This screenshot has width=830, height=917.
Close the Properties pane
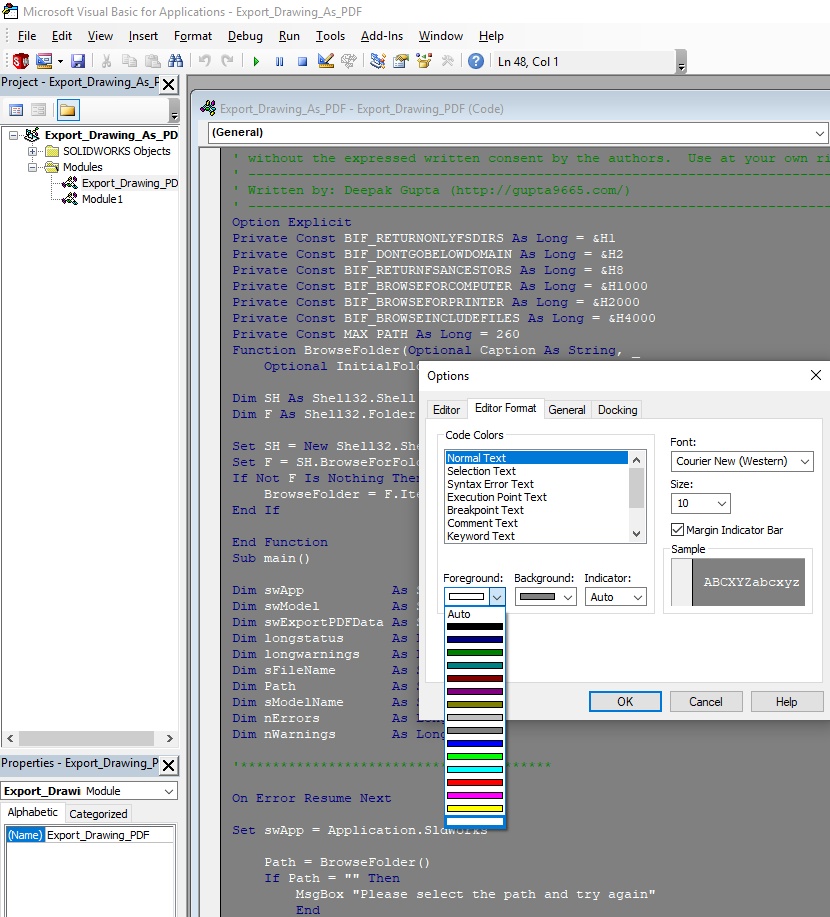pos(168,766)
